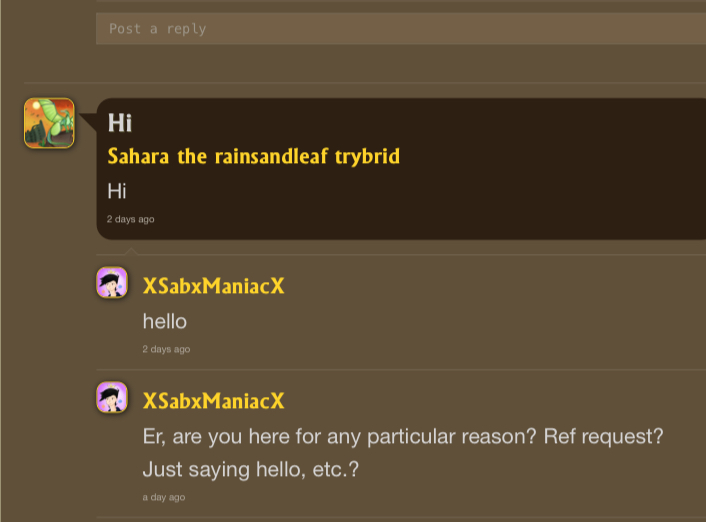Click the Post a reply input field
The image size is (706, 522).
pos(400,29)
